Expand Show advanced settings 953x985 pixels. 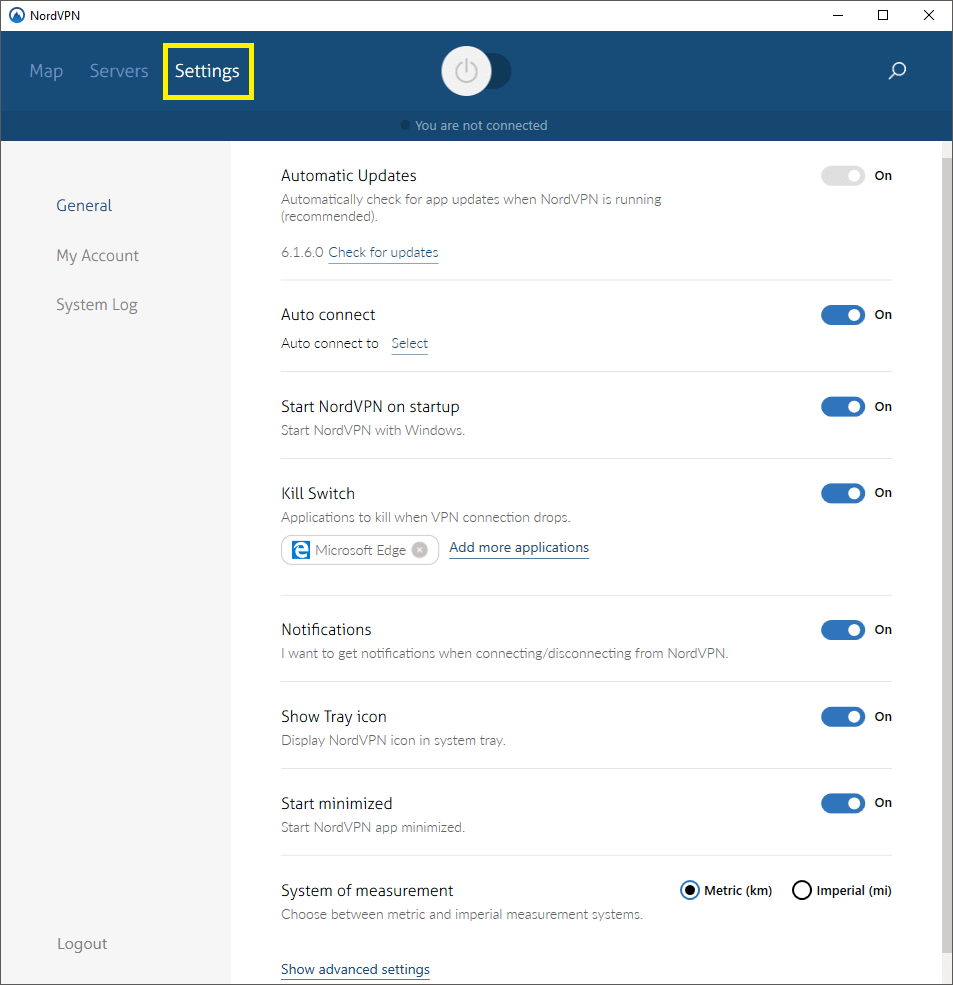click(x=356, y=969)
